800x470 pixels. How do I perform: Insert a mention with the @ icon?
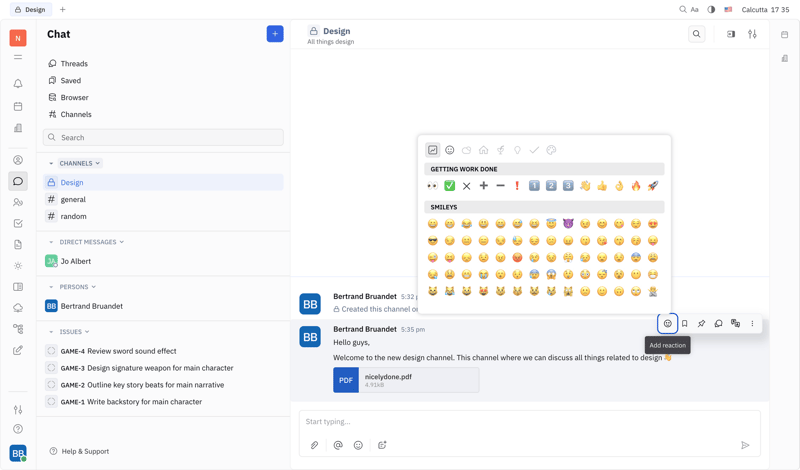coord(338,445)
